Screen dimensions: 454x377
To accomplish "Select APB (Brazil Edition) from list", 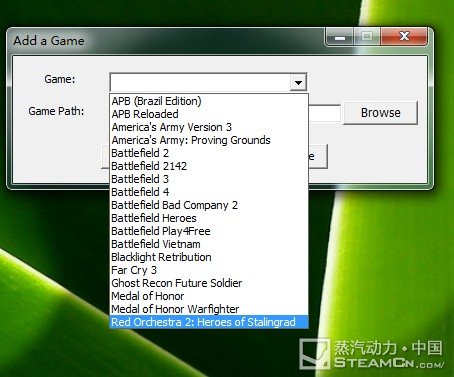I will [209, 101].
